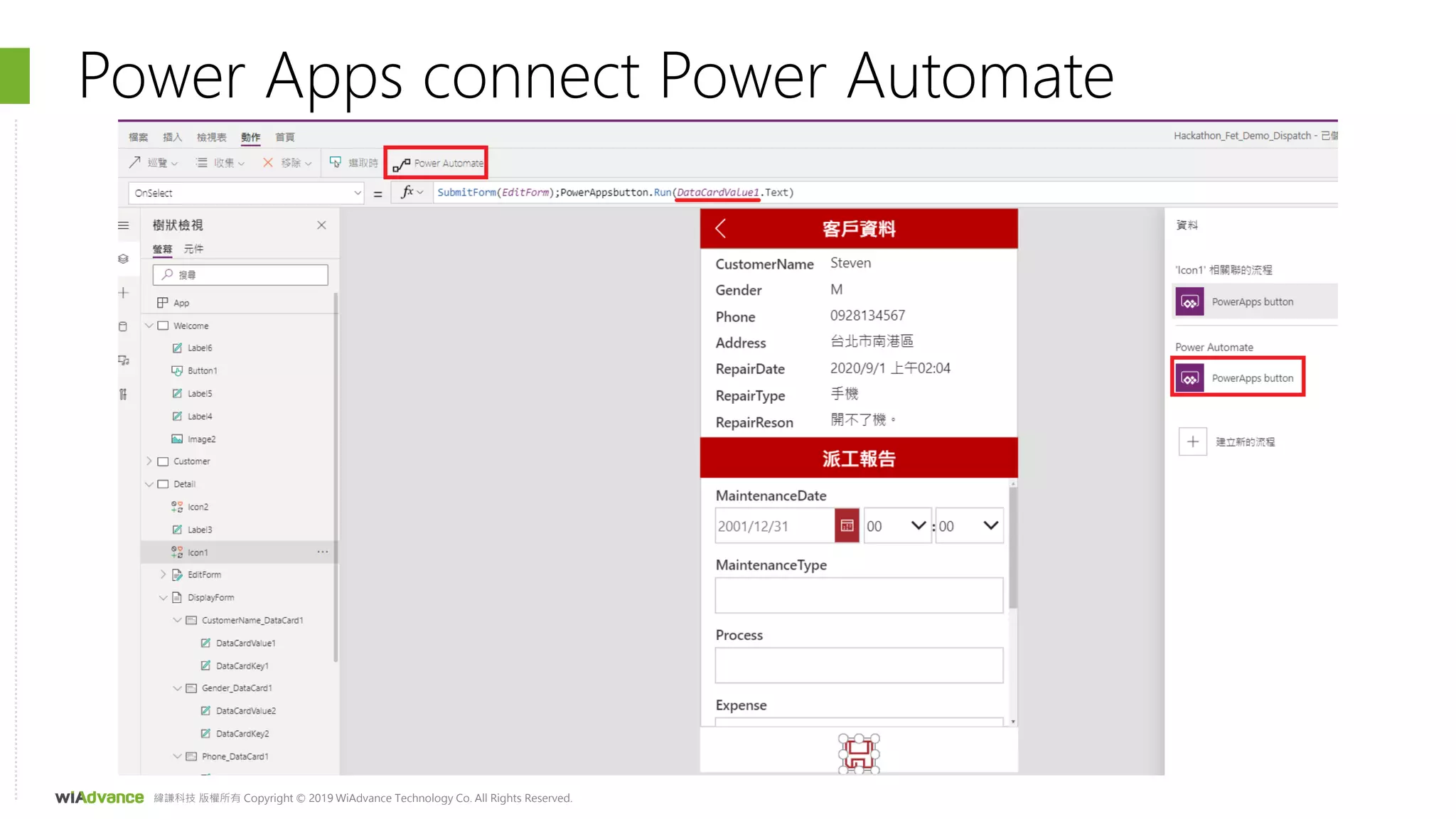The image size is (1456, 819).
Task: Expand the Customer screen node
Action: coord(149,461)
